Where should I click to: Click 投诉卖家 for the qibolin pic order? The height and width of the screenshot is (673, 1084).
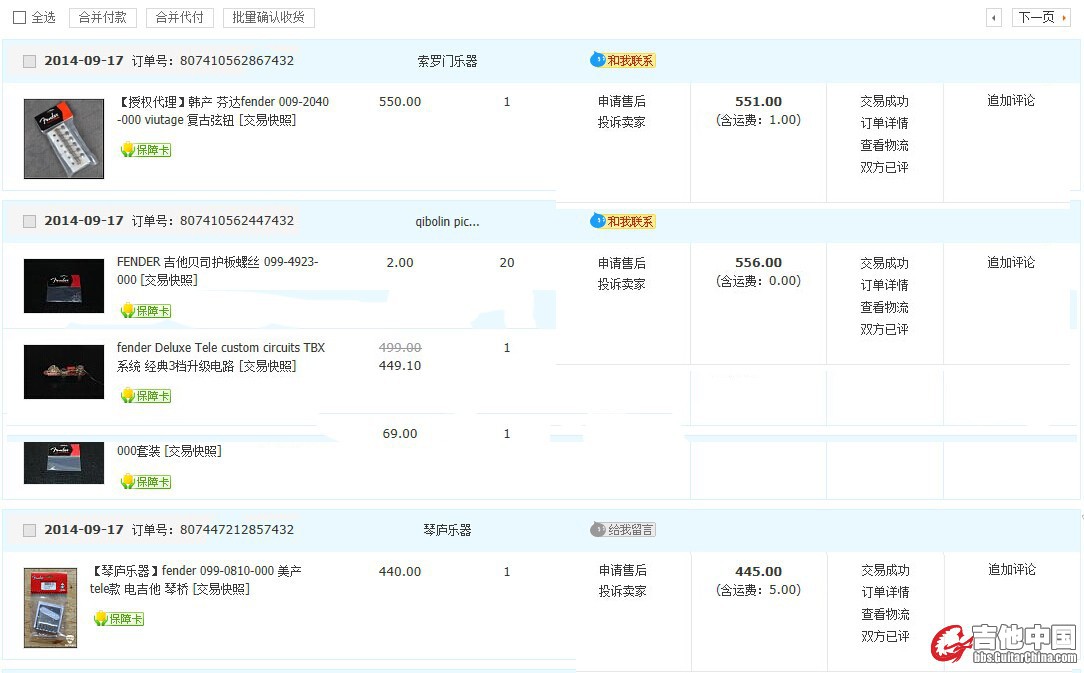pyautogui.click(x=622, y=284)
